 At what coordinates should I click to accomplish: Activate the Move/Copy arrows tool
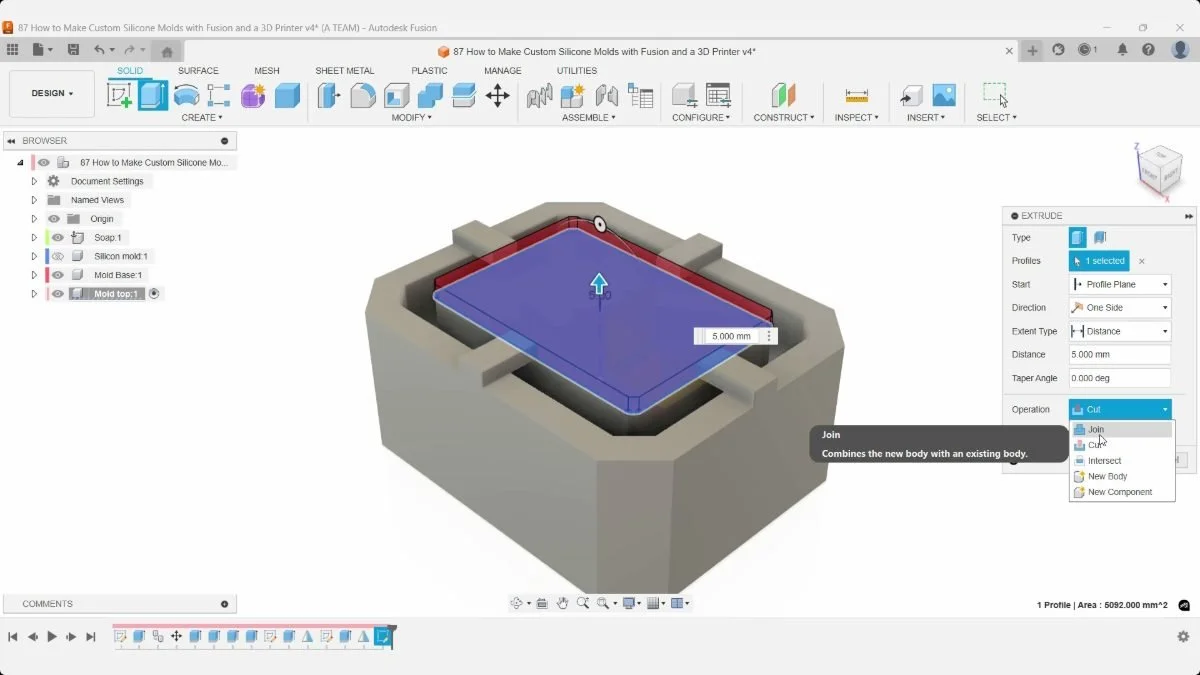pos(497,95)
